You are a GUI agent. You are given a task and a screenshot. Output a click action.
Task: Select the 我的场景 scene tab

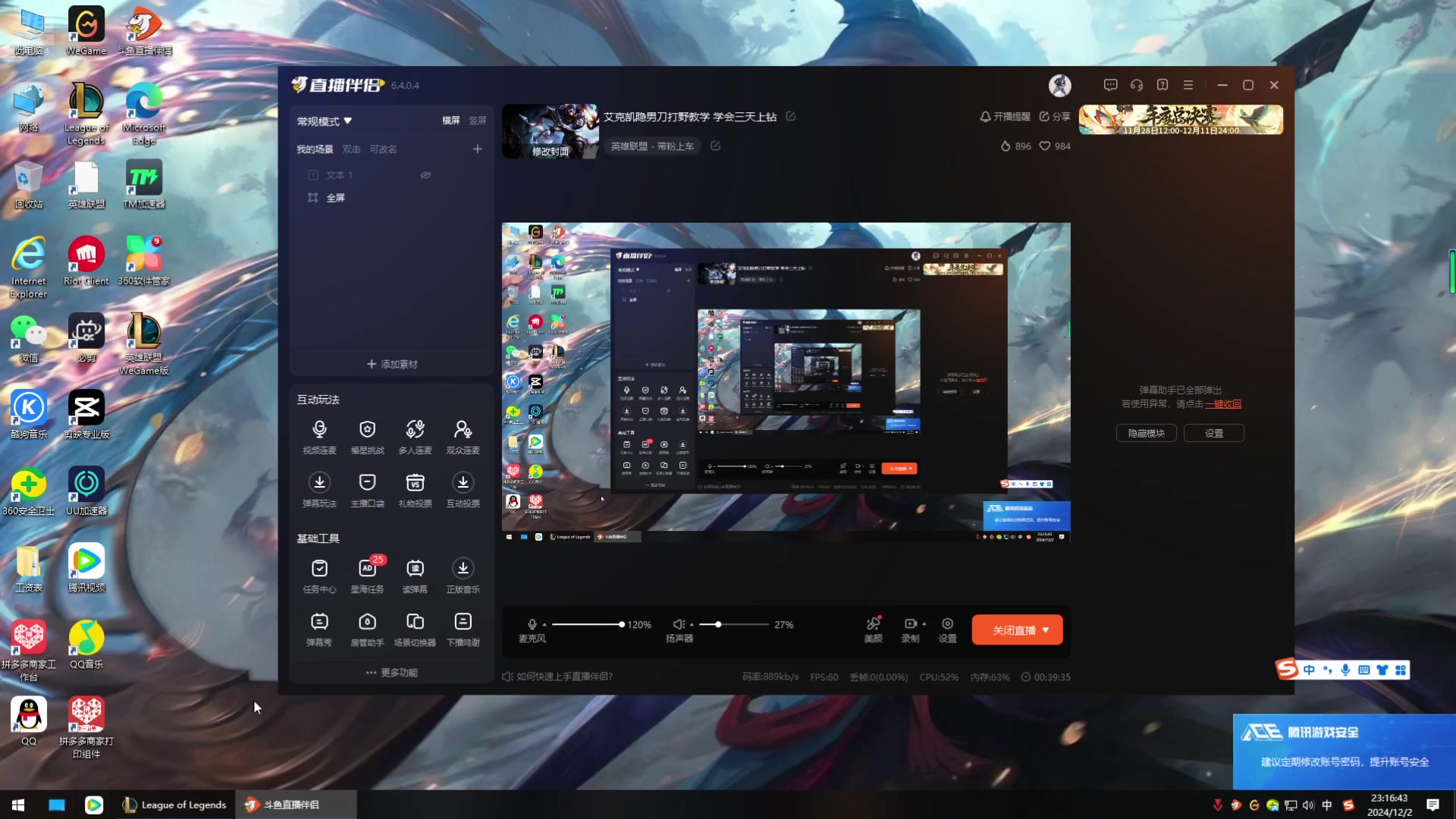315,149
